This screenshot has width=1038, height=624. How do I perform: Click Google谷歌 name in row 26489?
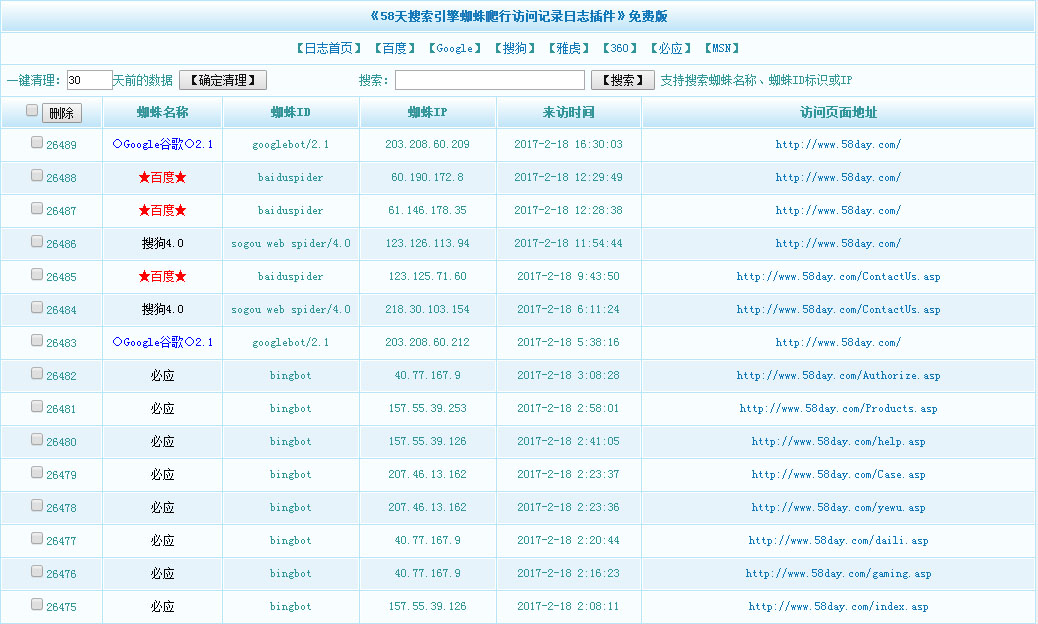coord(163,144)
